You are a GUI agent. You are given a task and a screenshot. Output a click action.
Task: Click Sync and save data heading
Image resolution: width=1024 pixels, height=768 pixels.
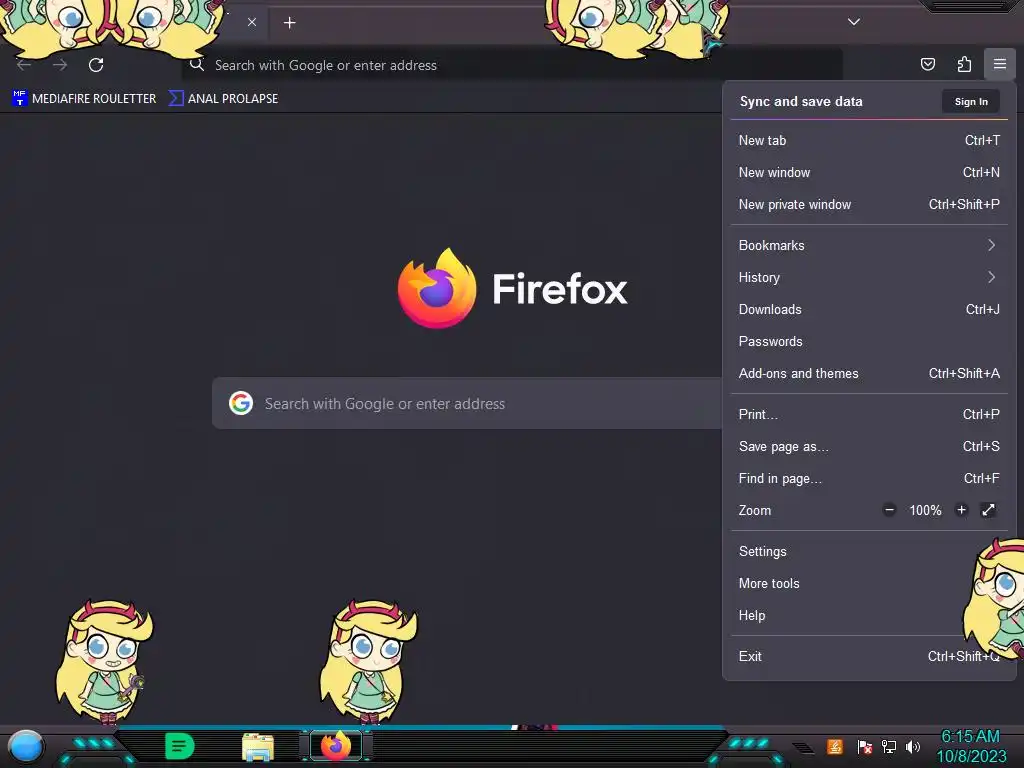coord(801,101)
